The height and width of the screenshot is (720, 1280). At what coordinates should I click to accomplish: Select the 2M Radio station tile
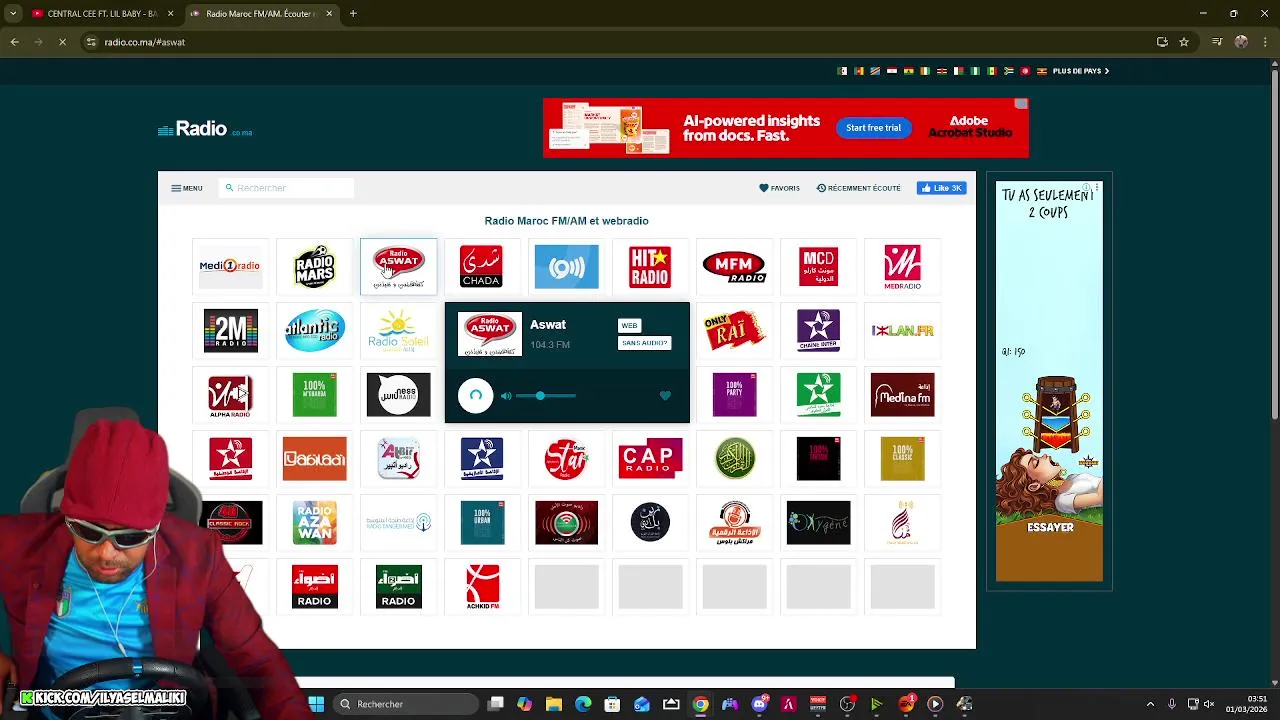click(230, 331)
